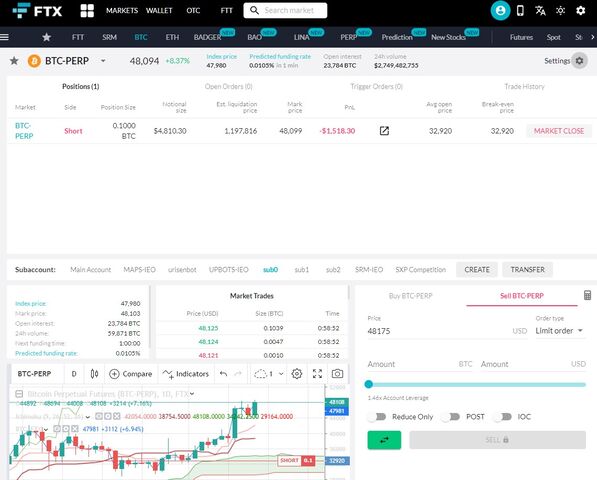597x480 pixels.
Task: Select the Futures category tab
Action: 521,37
